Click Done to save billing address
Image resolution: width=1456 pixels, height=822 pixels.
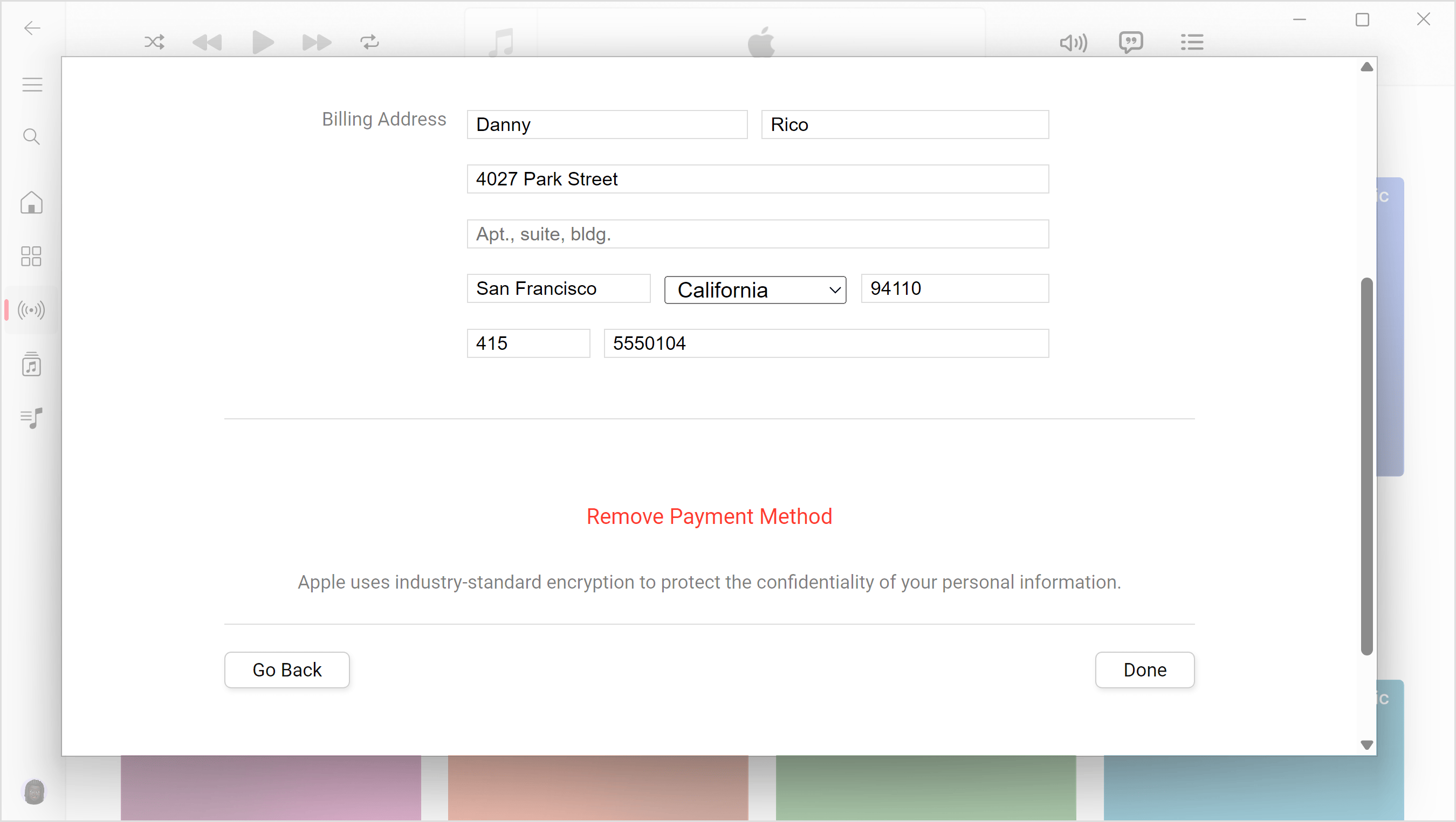pos(1144,670)
